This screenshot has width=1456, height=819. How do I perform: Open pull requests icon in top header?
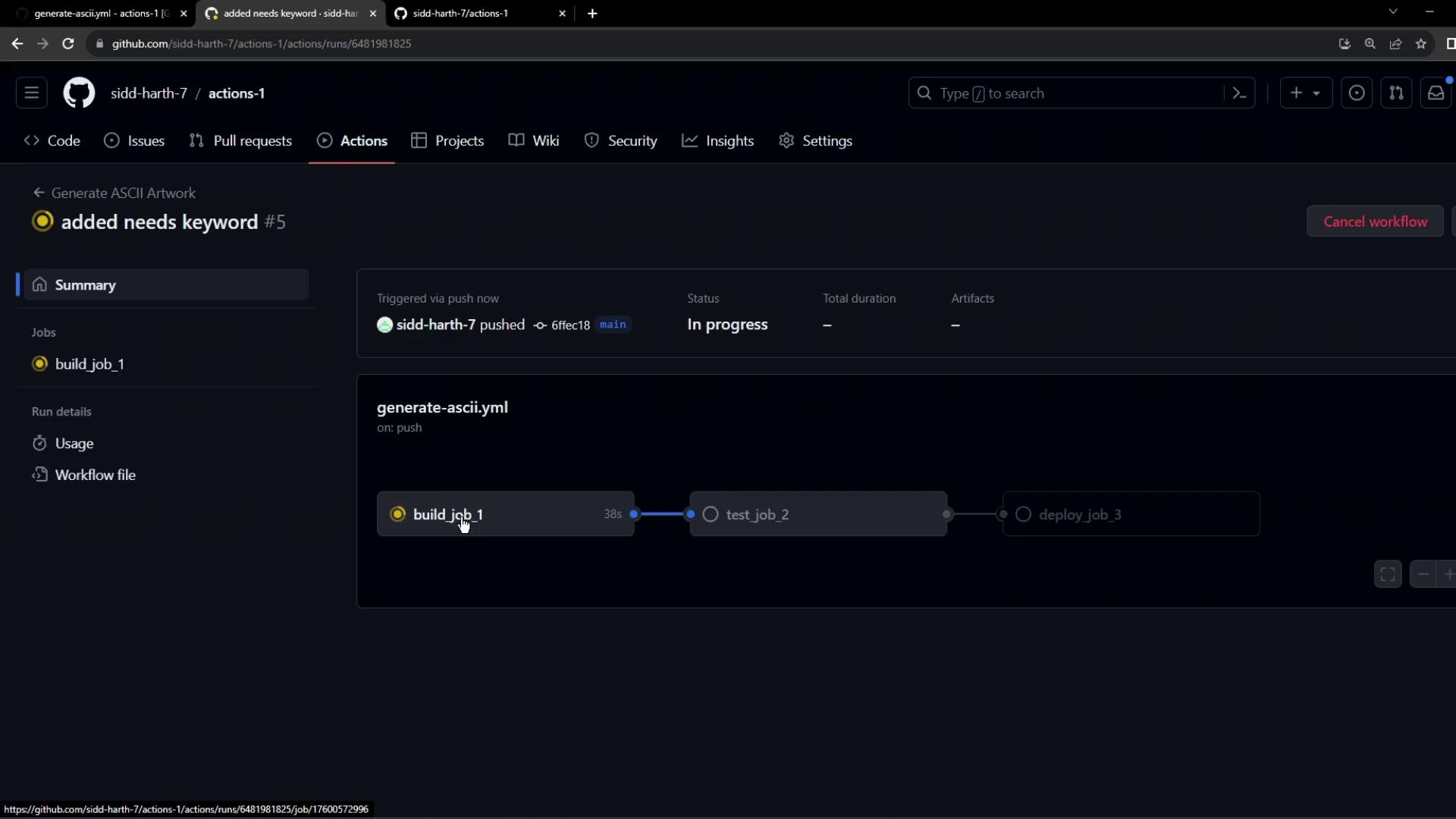pos(1396,93)
